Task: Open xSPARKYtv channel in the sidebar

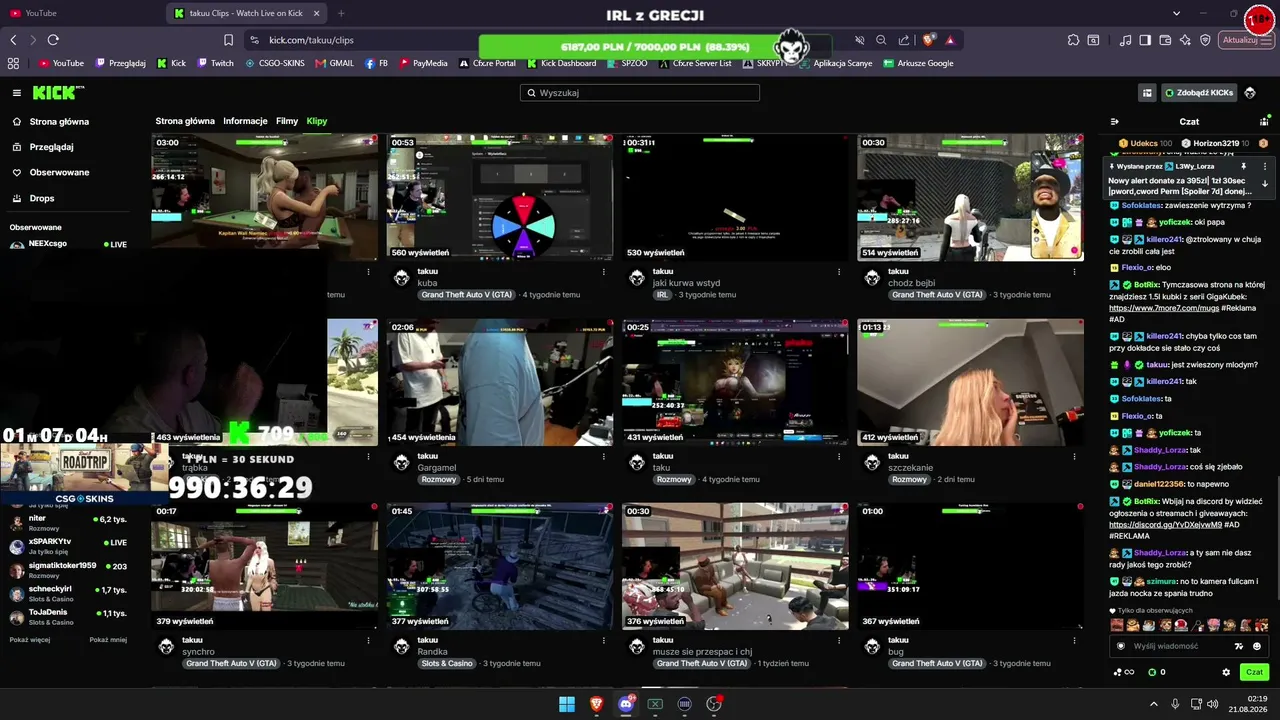Action: (68, 546)
